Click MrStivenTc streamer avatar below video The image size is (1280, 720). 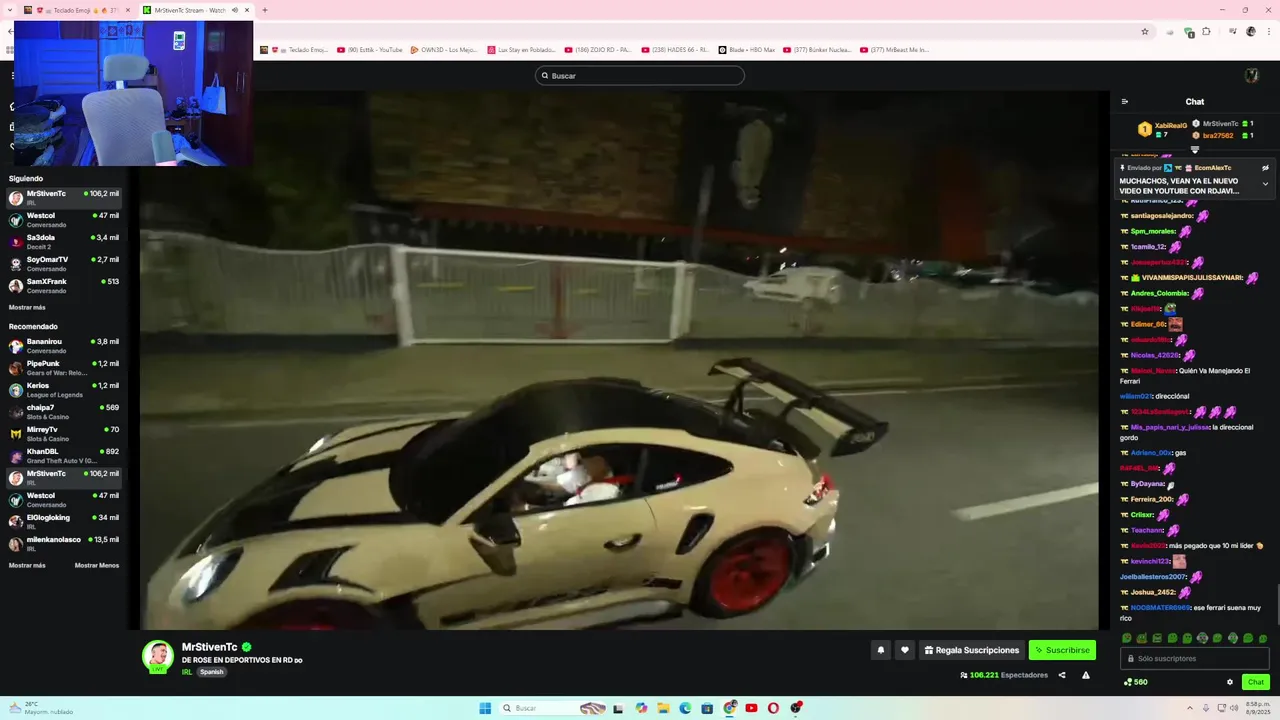pos(157,656)
